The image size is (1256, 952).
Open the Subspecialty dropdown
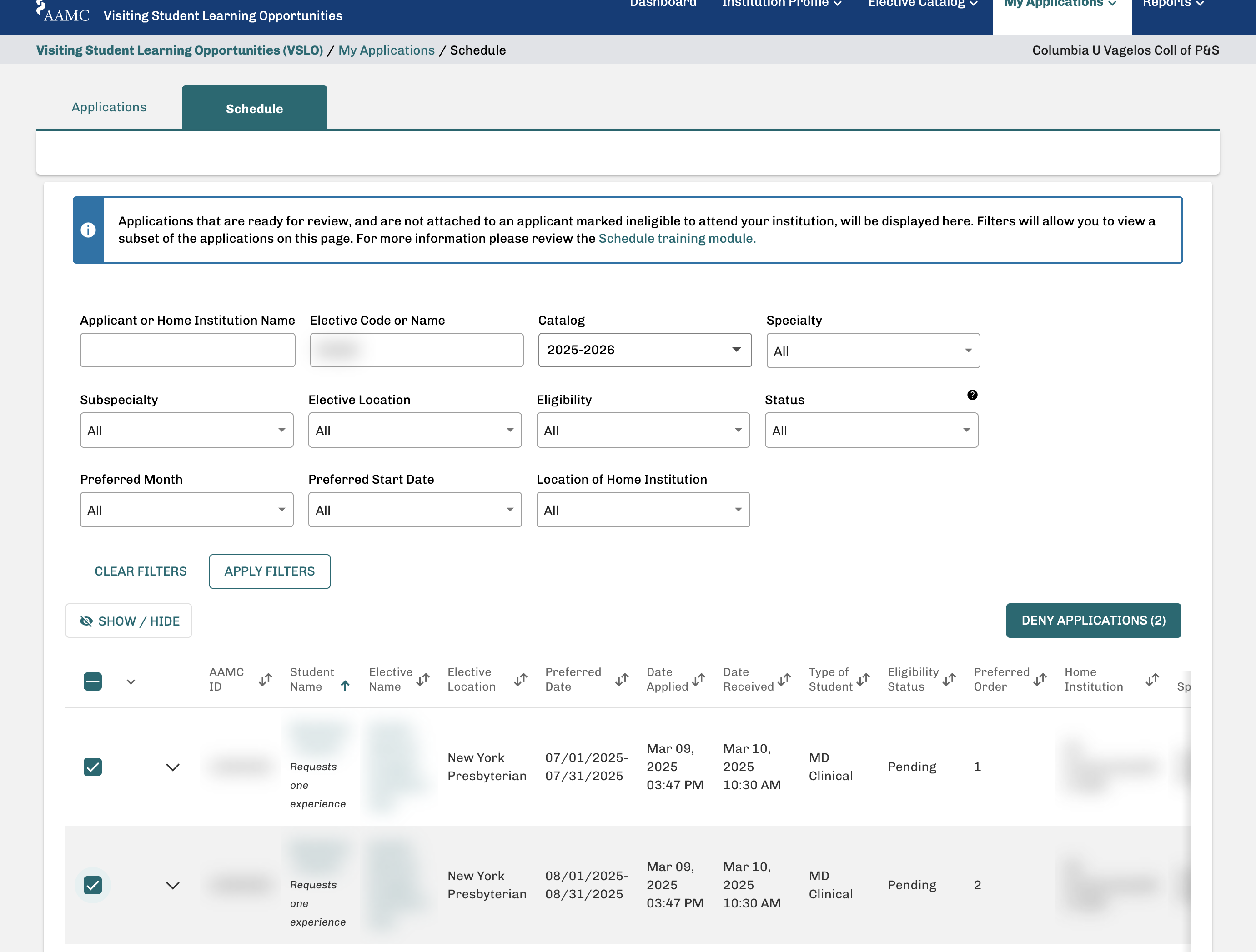186,430
